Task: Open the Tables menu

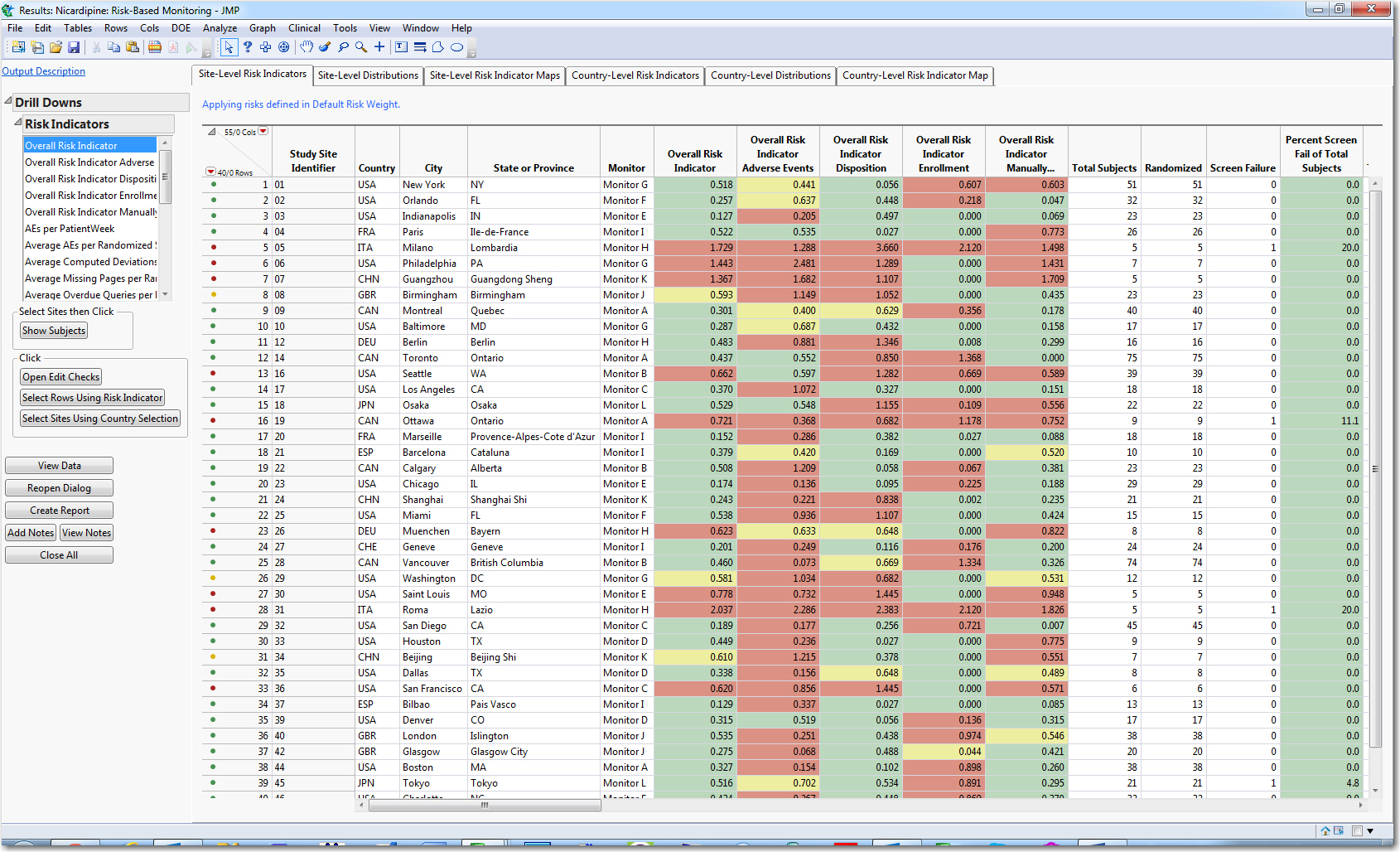Action: 78,28
